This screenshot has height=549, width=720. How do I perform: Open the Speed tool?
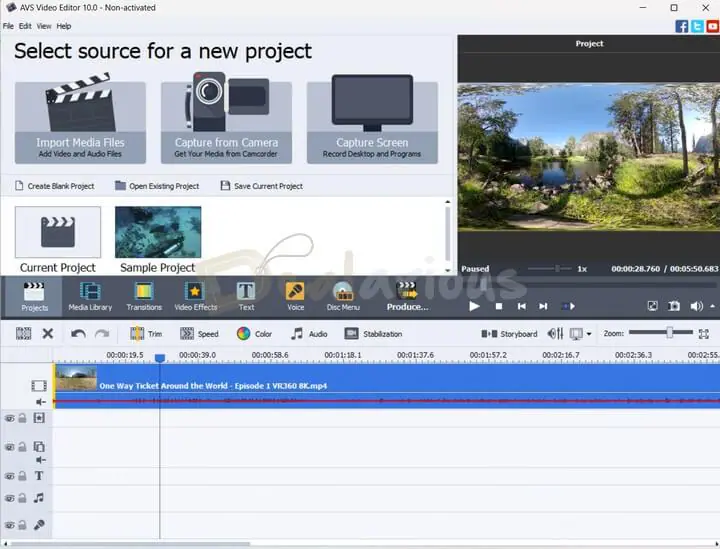199,334
